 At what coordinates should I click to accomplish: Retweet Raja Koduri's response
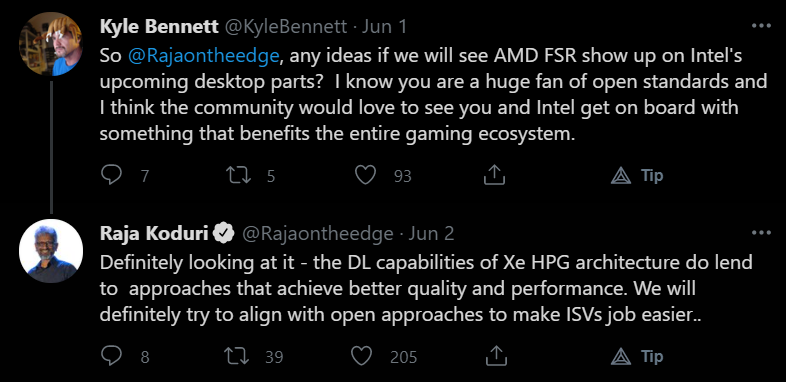pyautogui.click(x=238, y=356)
